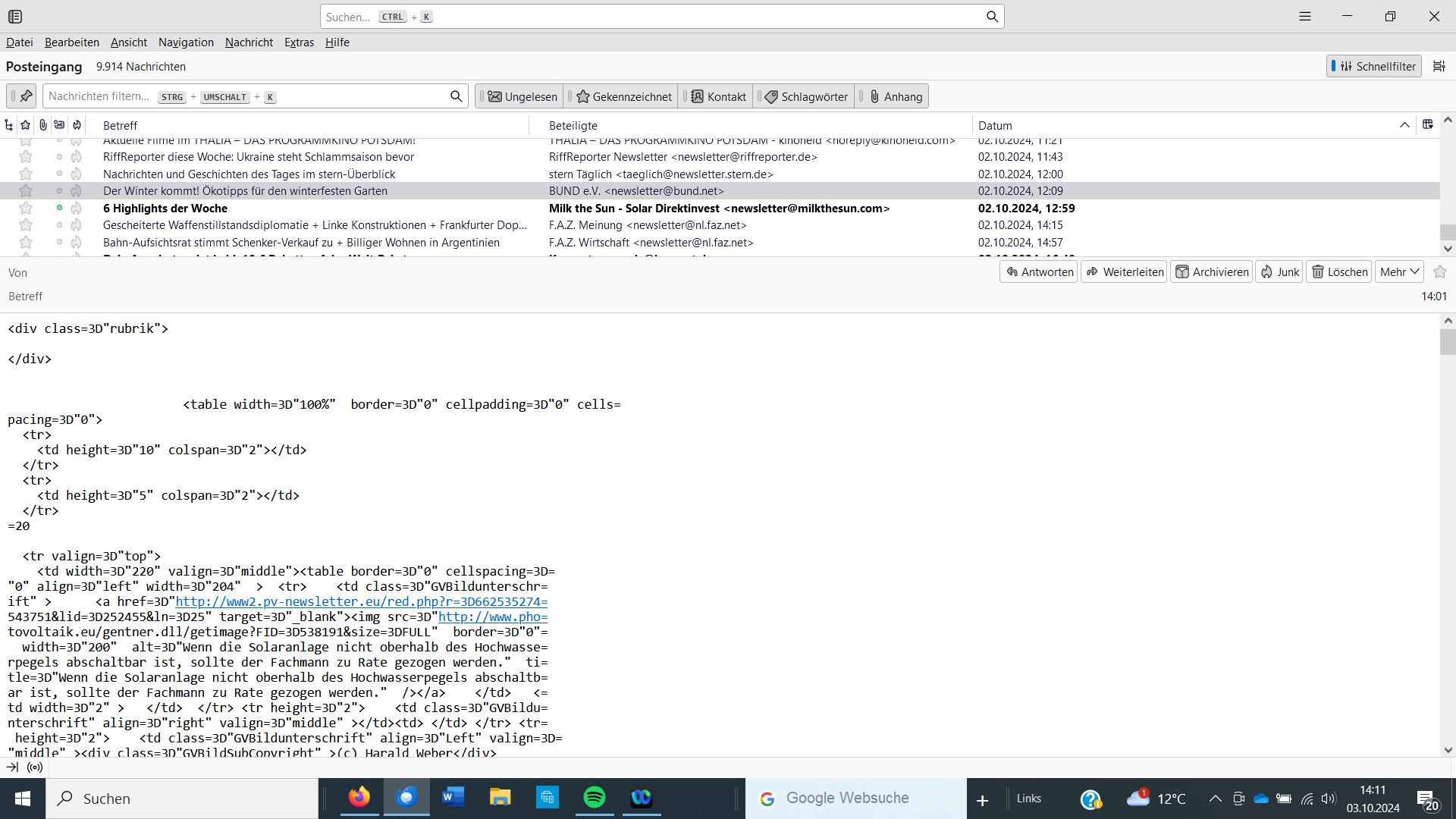Sort messages by the Datum column

tap(995, 125)
